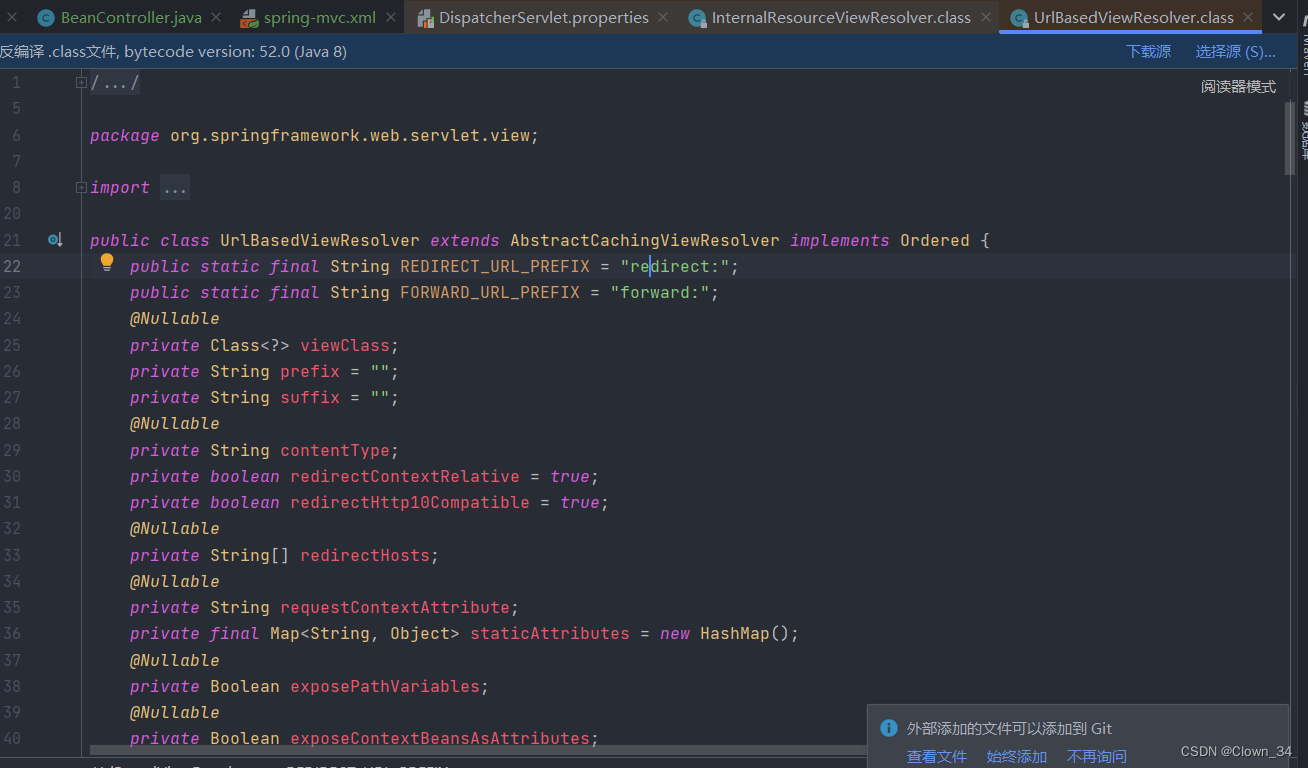Click the package name org.springframework.web.servlet.view

click(350, 135)
